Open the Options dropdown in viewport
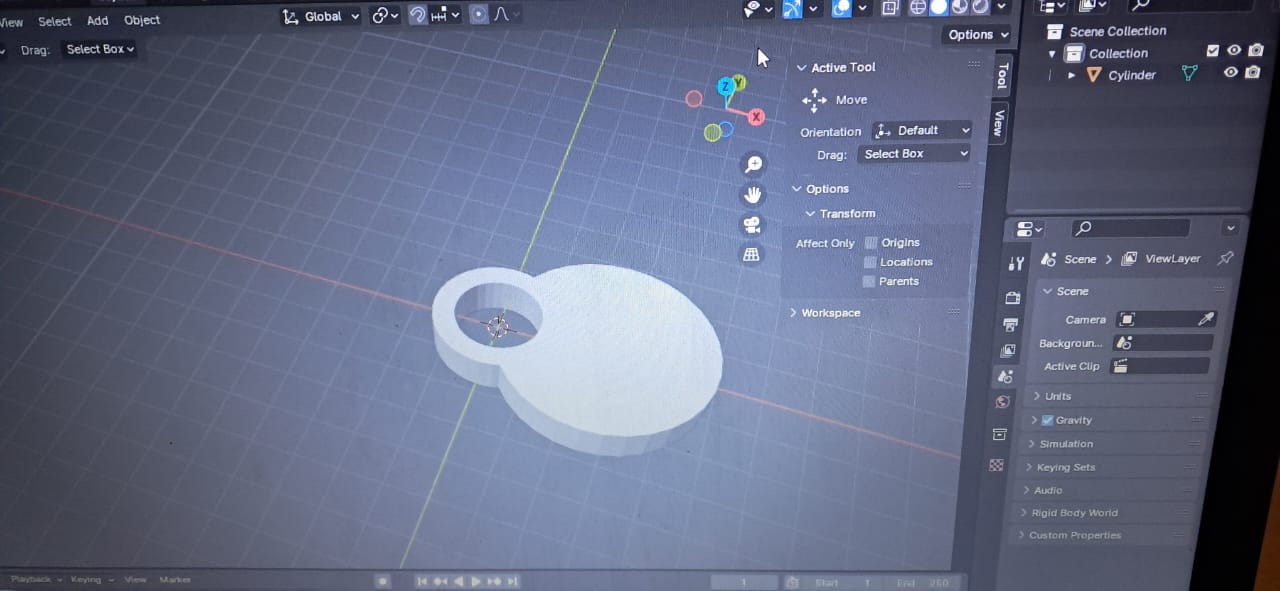1280x591 pixels. 976,34
